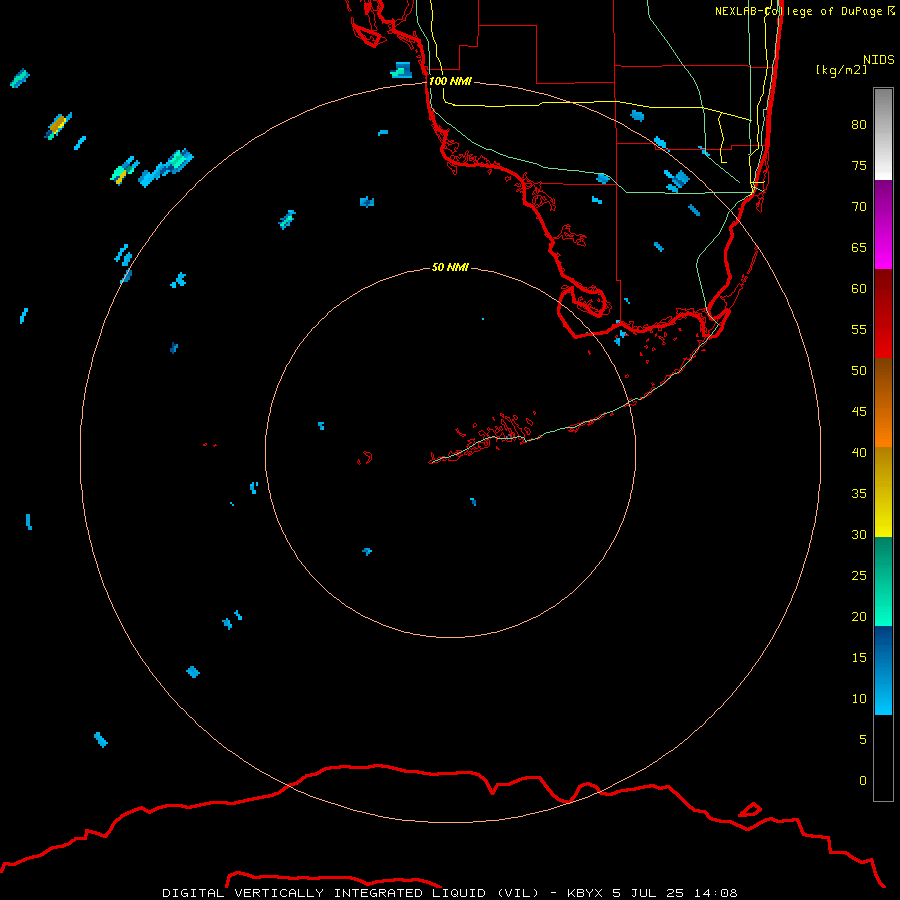Click the 25 scale value

click(x=859, y=576)
